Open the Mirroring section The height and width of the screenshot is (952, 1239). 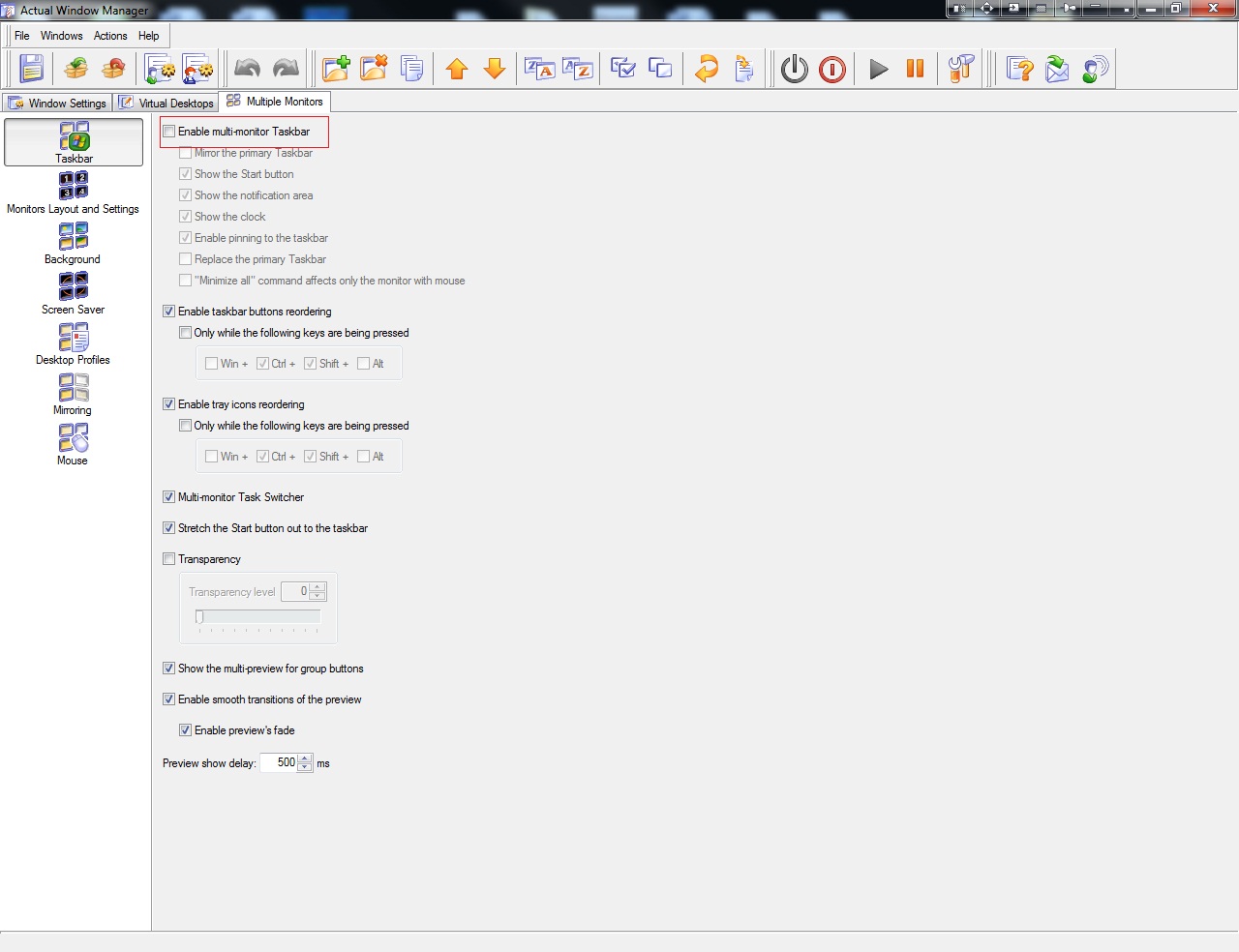coord(74,394)
